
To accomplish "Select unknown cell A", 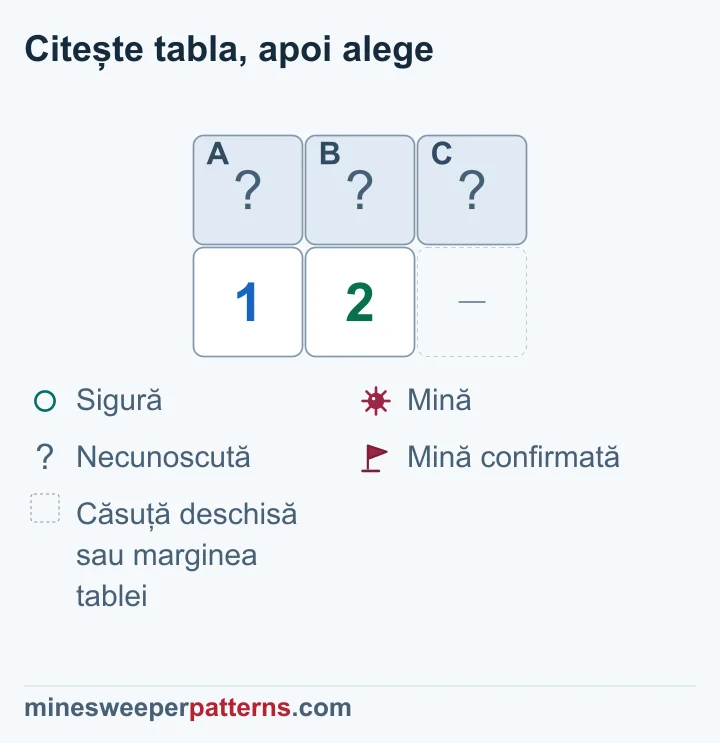I will pyautogui.click(x=248, y=190).
